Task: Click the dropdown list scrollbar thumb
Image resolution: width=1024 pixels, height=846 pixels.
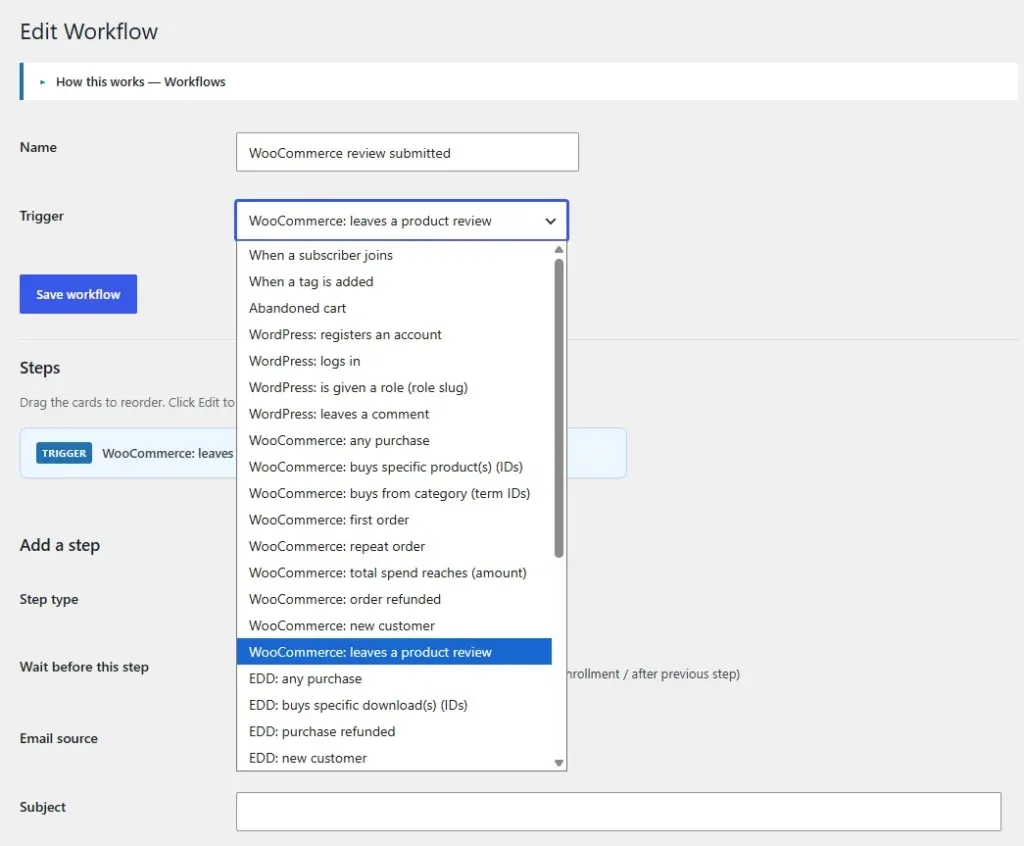Action: coord(558,408)
